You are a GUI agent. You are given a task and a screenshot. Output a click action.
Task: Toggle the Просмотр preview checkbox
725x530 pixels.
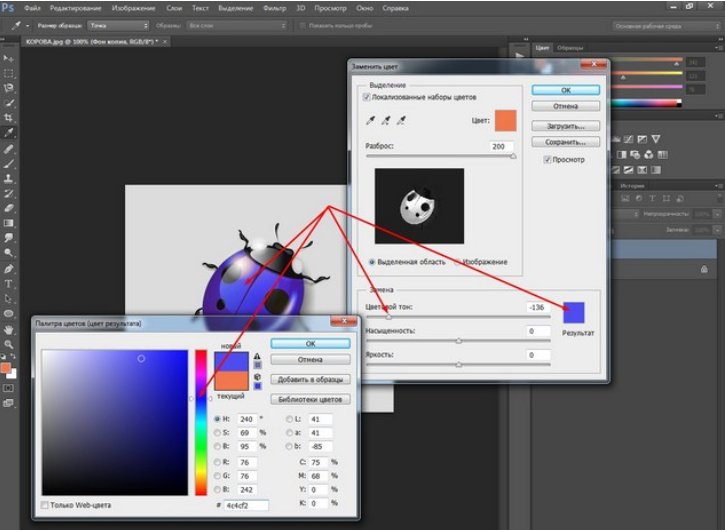(547, 160)
